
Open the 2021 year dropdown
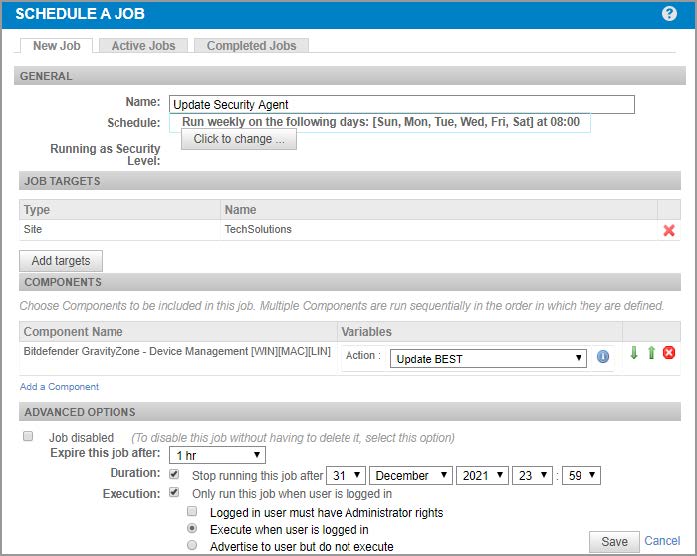click(x=482, y=476)
